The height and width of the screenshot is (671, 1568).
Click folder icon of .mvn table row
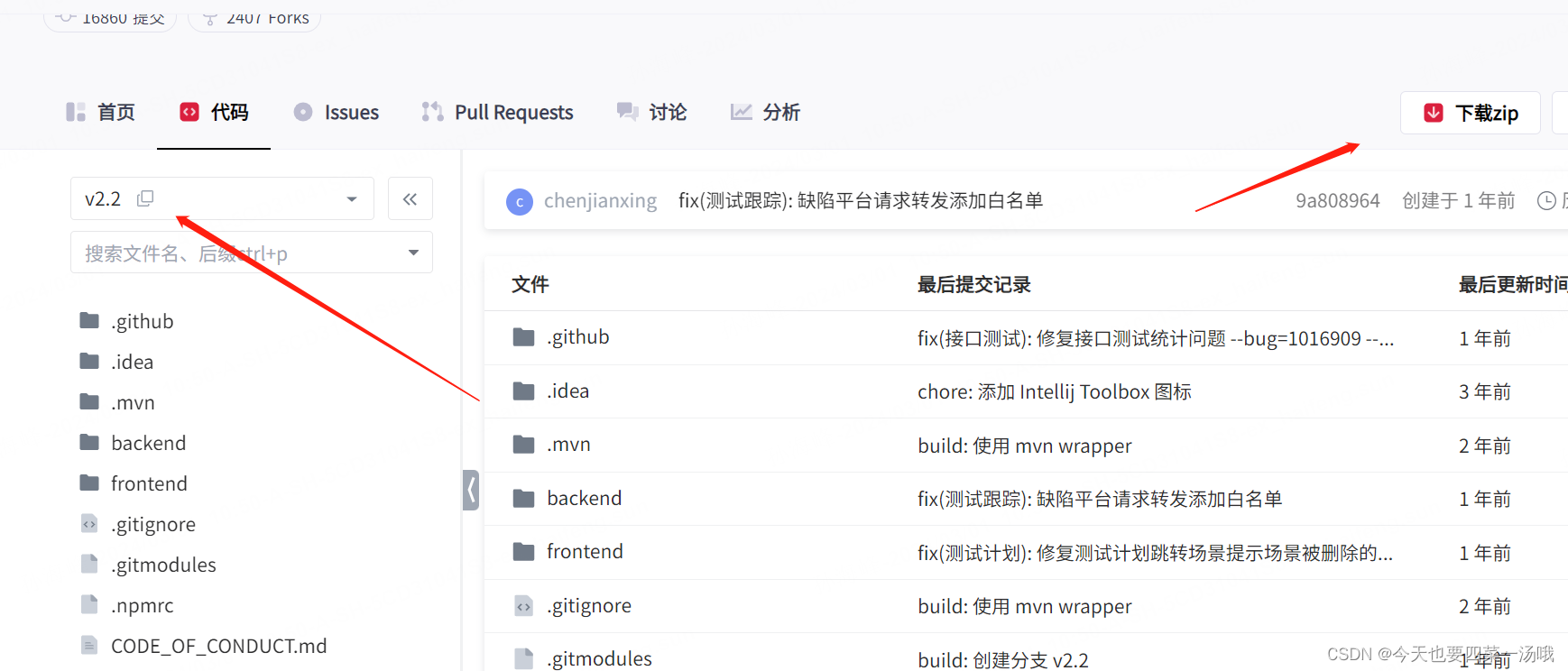(x=523, y=444)
